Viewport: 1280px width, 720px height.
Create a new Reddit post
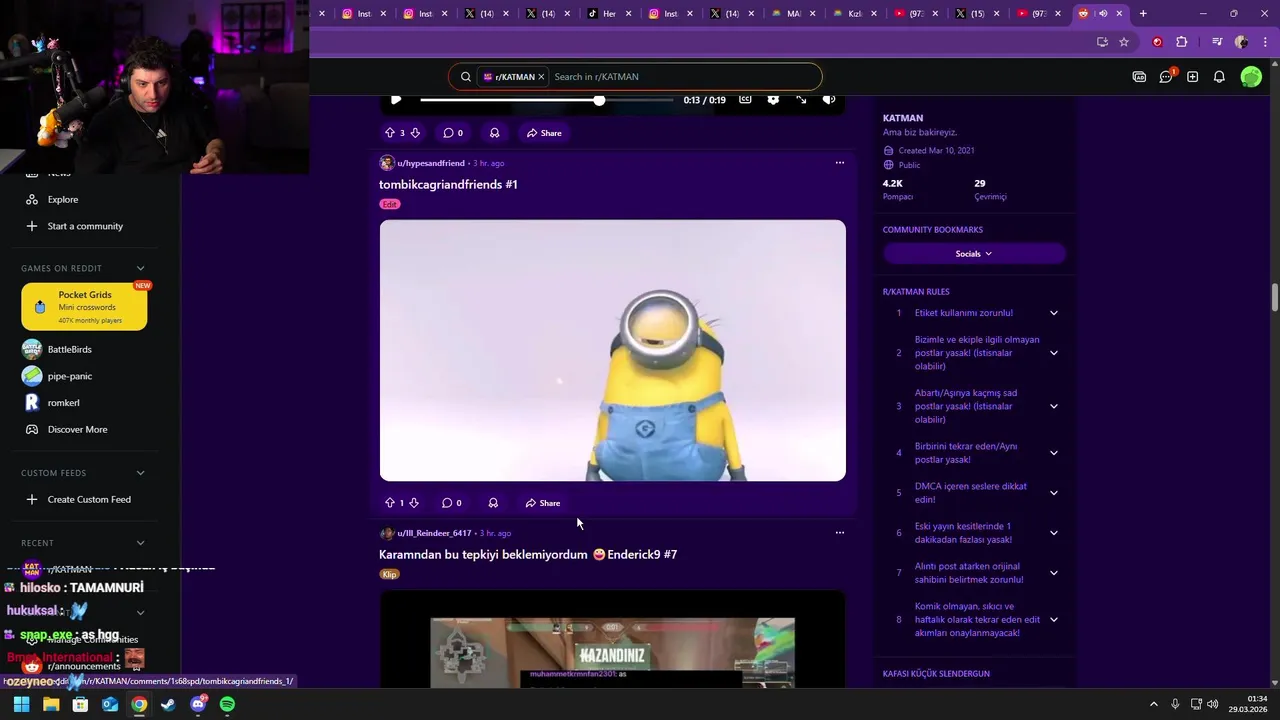[1193, 77]
